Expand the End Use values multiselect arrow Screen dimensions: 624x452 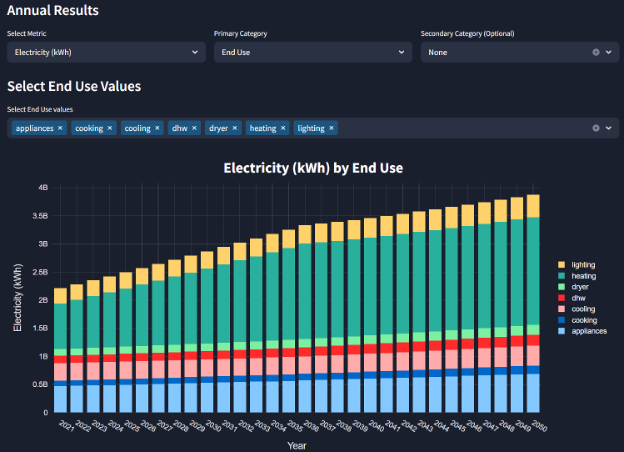coord(611,128)
